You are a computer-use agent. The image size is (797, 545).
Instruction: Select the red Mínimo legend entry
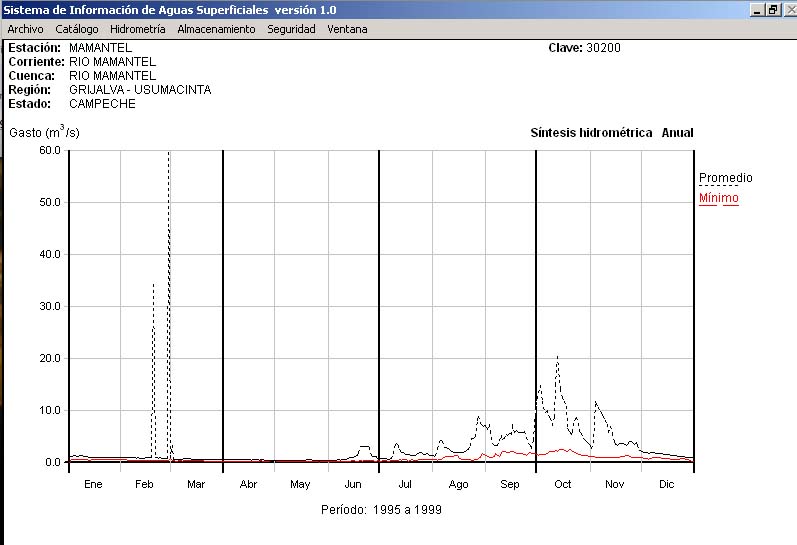coord(718,198)
